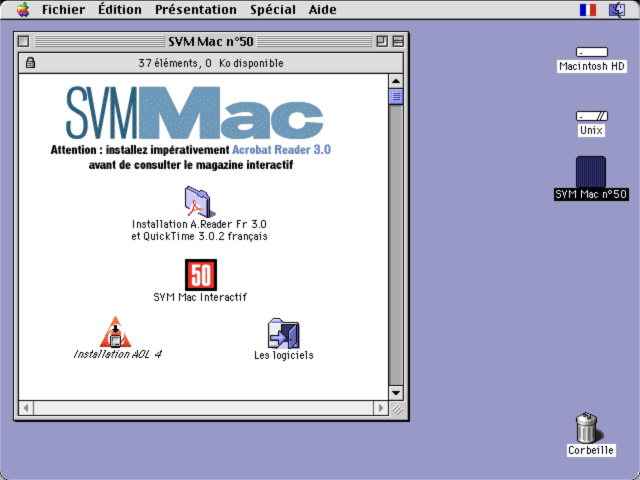Click the vertical scroll thumb

(396, 96)
